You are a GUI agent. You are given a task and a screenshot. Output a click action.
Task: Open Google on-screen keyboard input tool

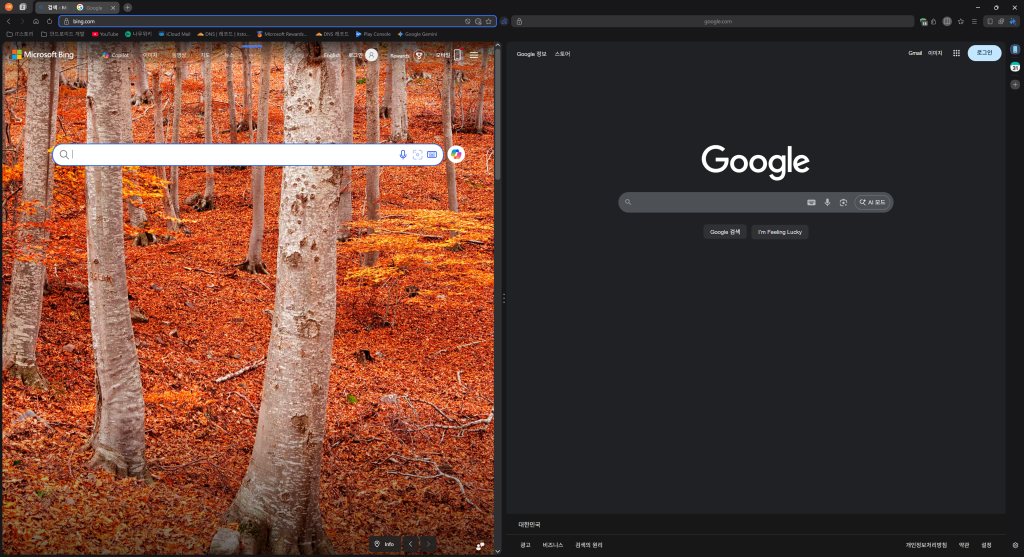811,202
